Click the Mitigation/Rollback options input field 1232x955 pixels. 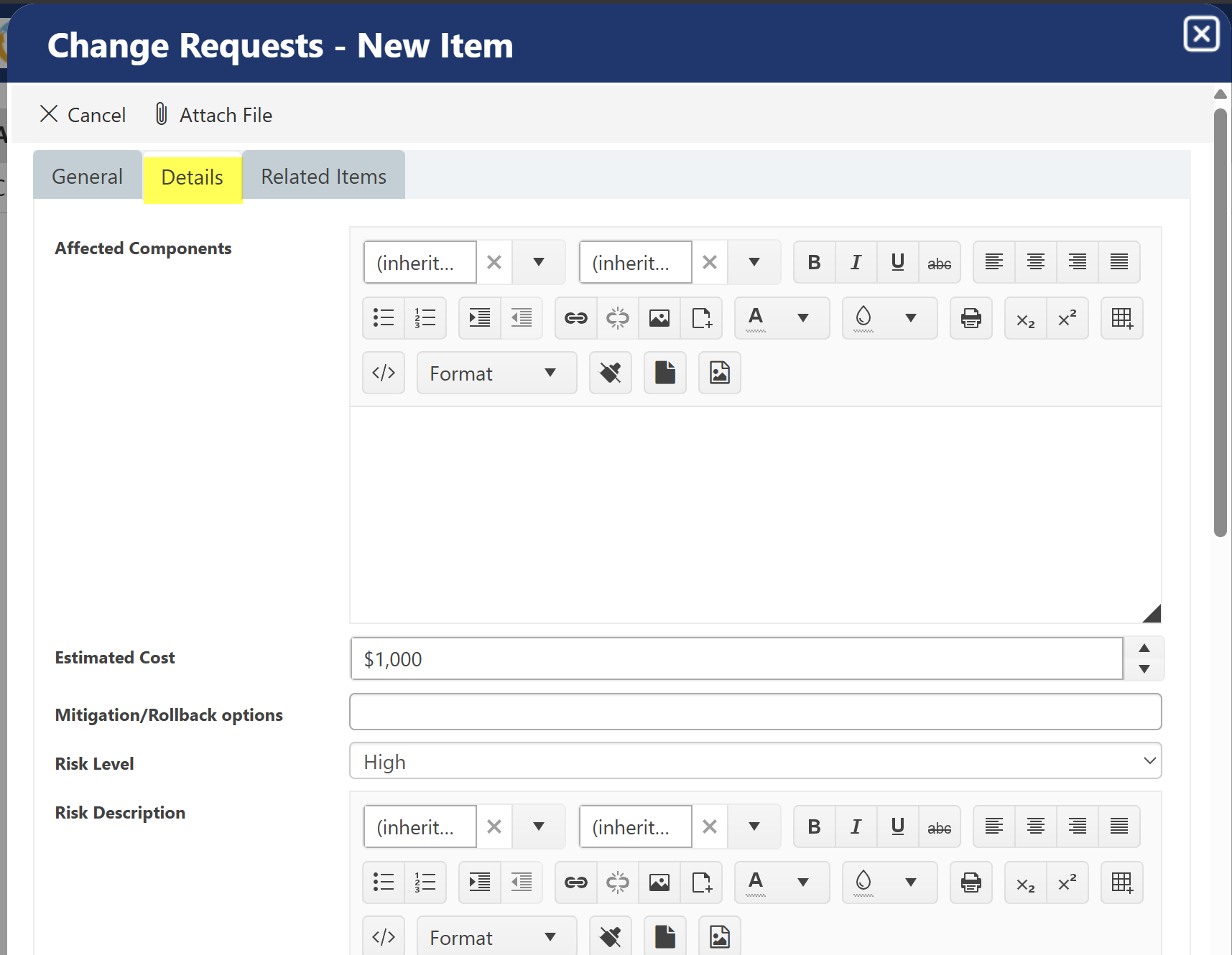(x=754, y=712)
